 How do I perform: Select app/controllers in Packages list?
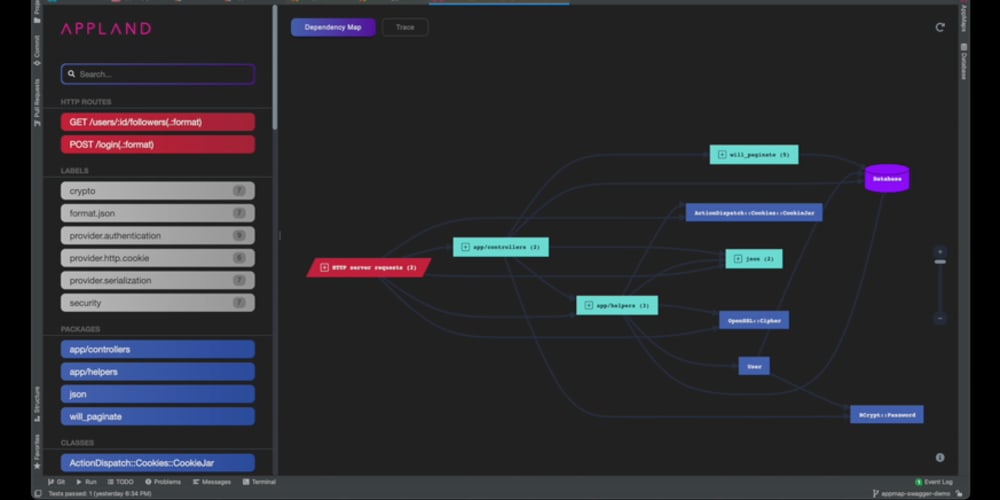pyautogui.click(x=158, y=349)
